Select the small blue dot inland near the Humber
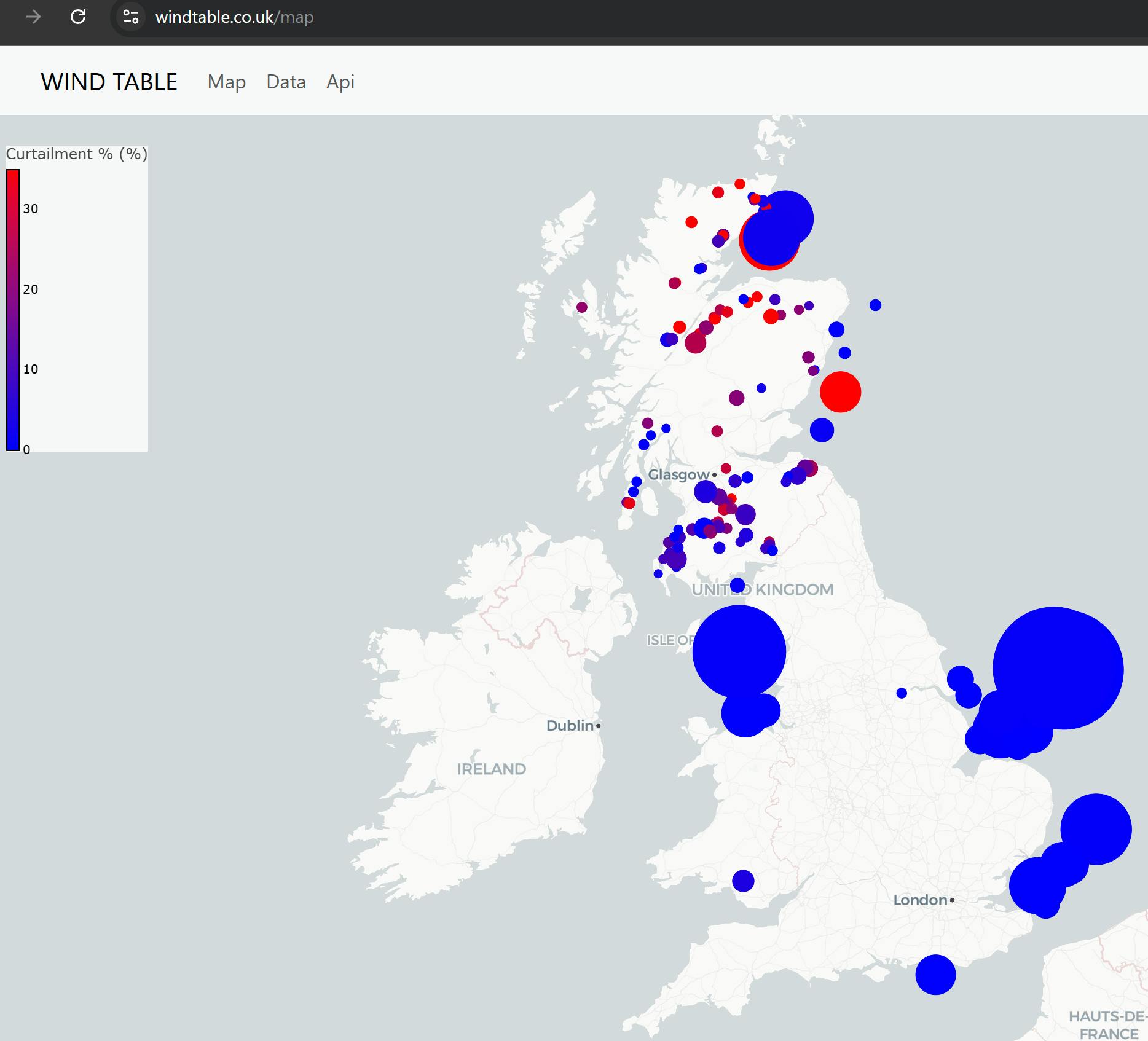1148x1041 pixels. 902,693
